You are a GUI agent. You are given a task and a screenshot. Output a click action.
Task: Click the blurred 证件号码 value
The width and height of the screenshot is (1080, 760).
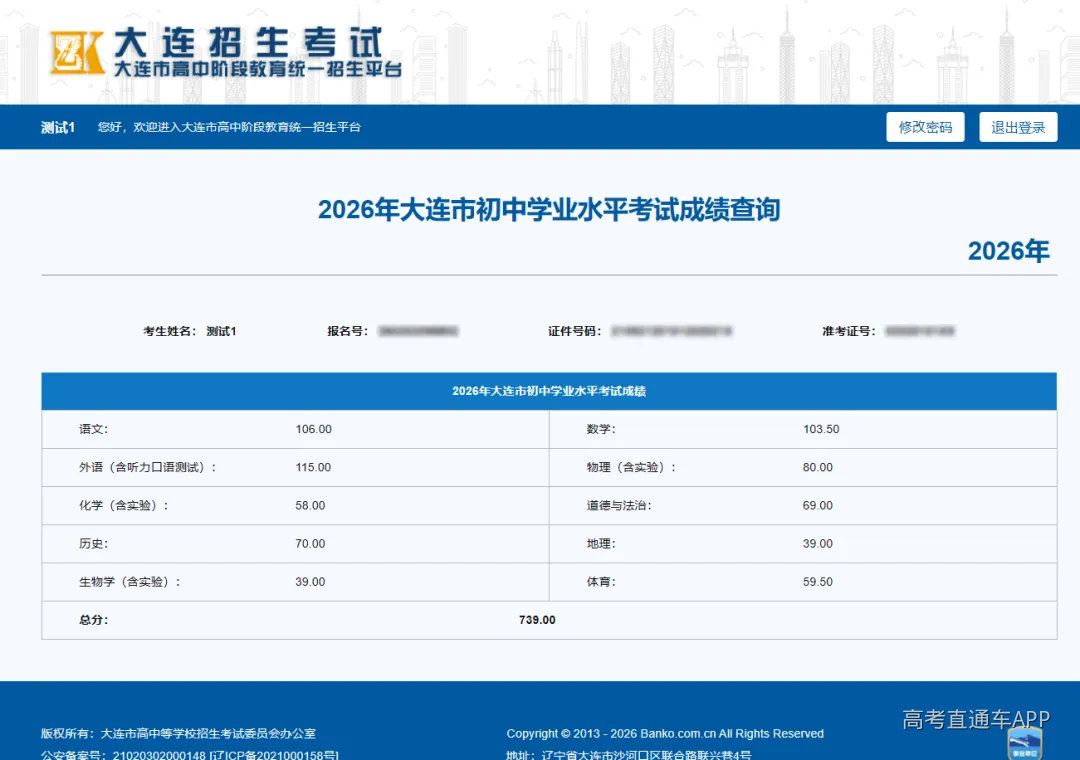coord(672,331)
